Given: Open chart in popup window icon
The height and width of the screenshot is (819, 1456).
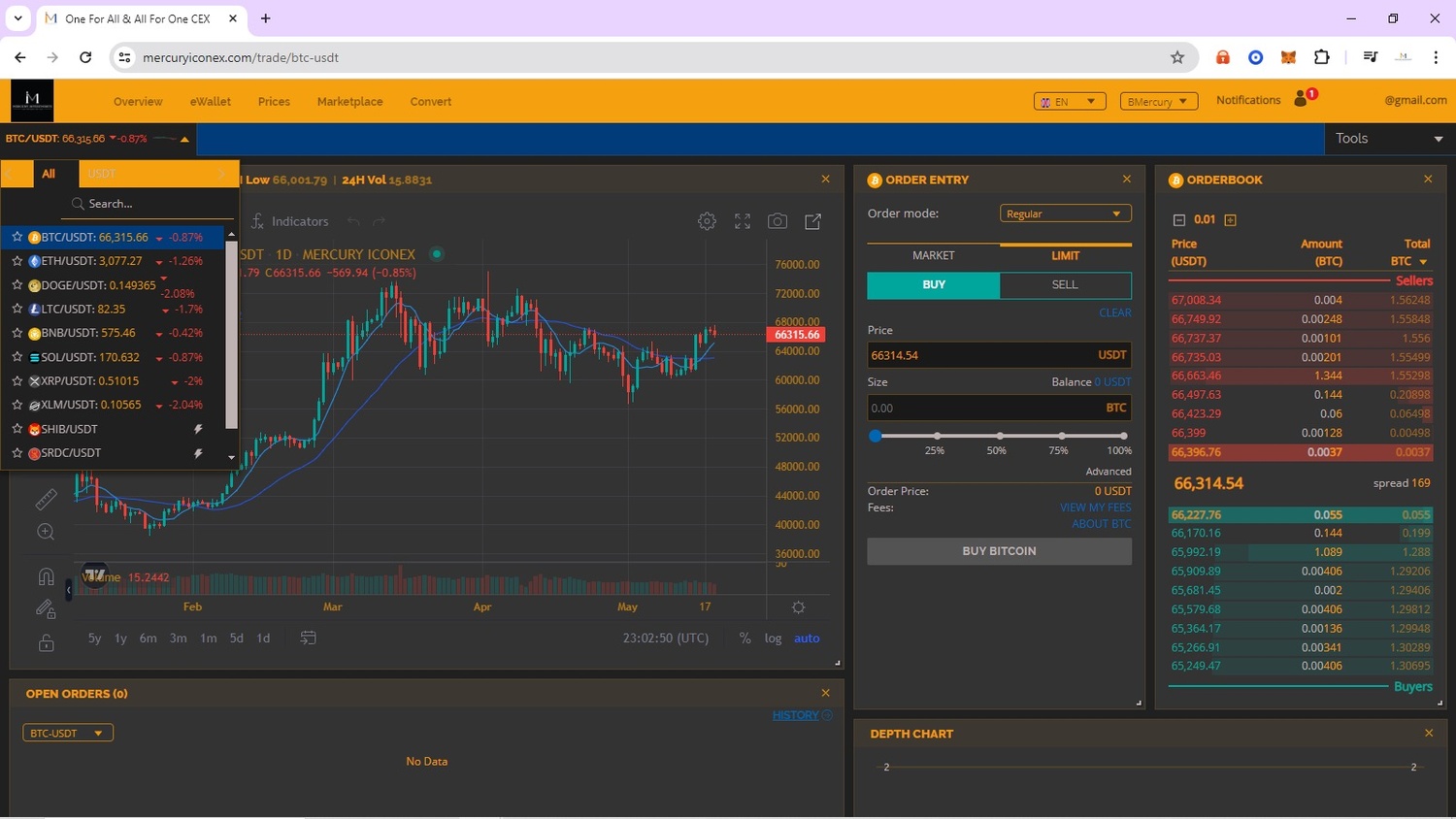Looking at the screenshot, I should (x=813, y=221).
